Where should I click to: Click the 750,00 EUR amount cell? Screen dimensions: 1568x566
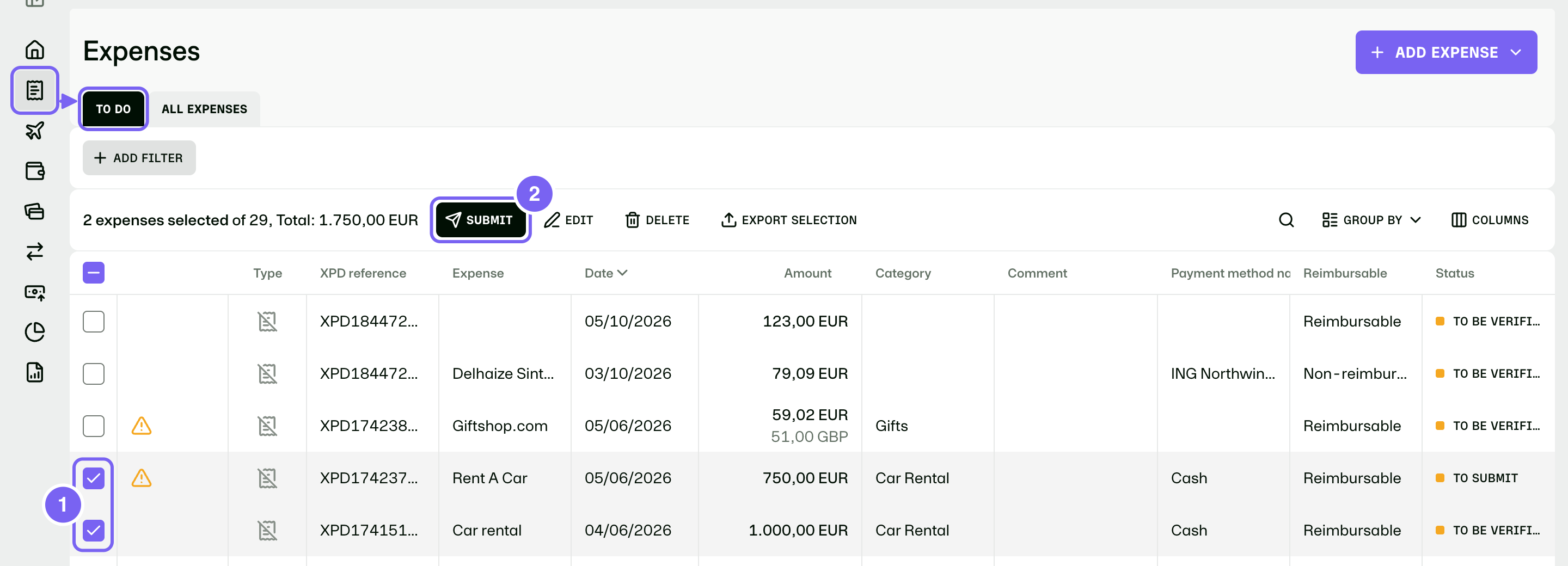point(805,478)
